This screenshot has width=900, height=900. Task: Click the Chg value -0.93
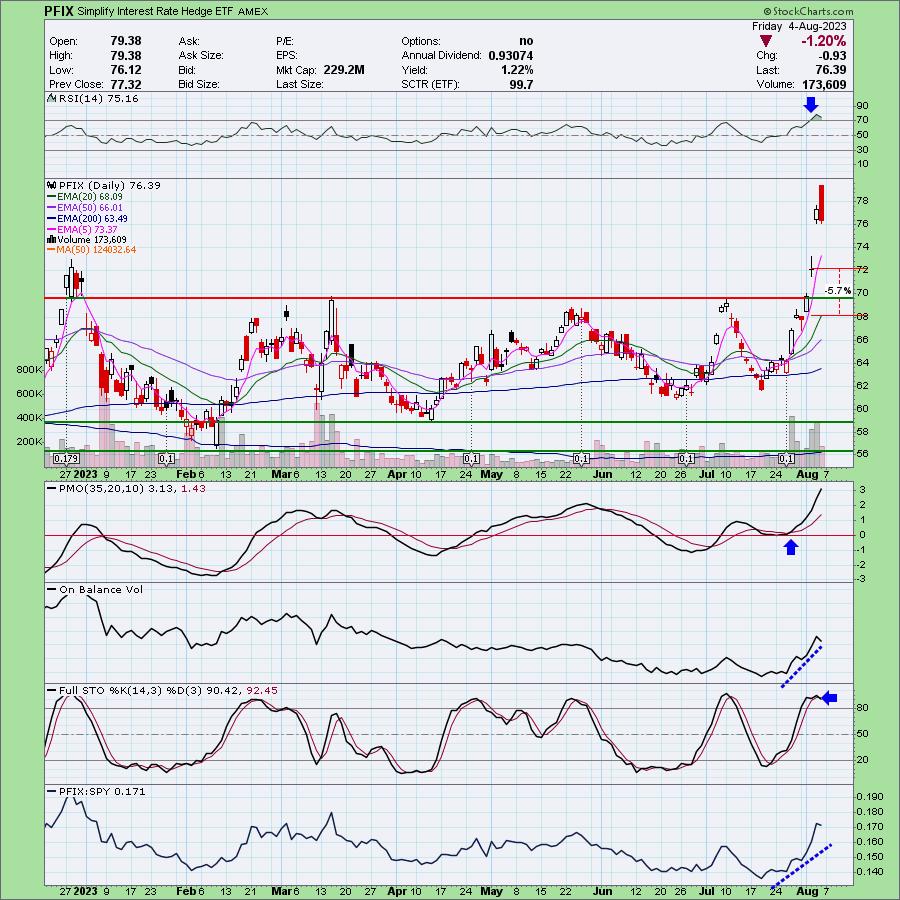[833, 56]
